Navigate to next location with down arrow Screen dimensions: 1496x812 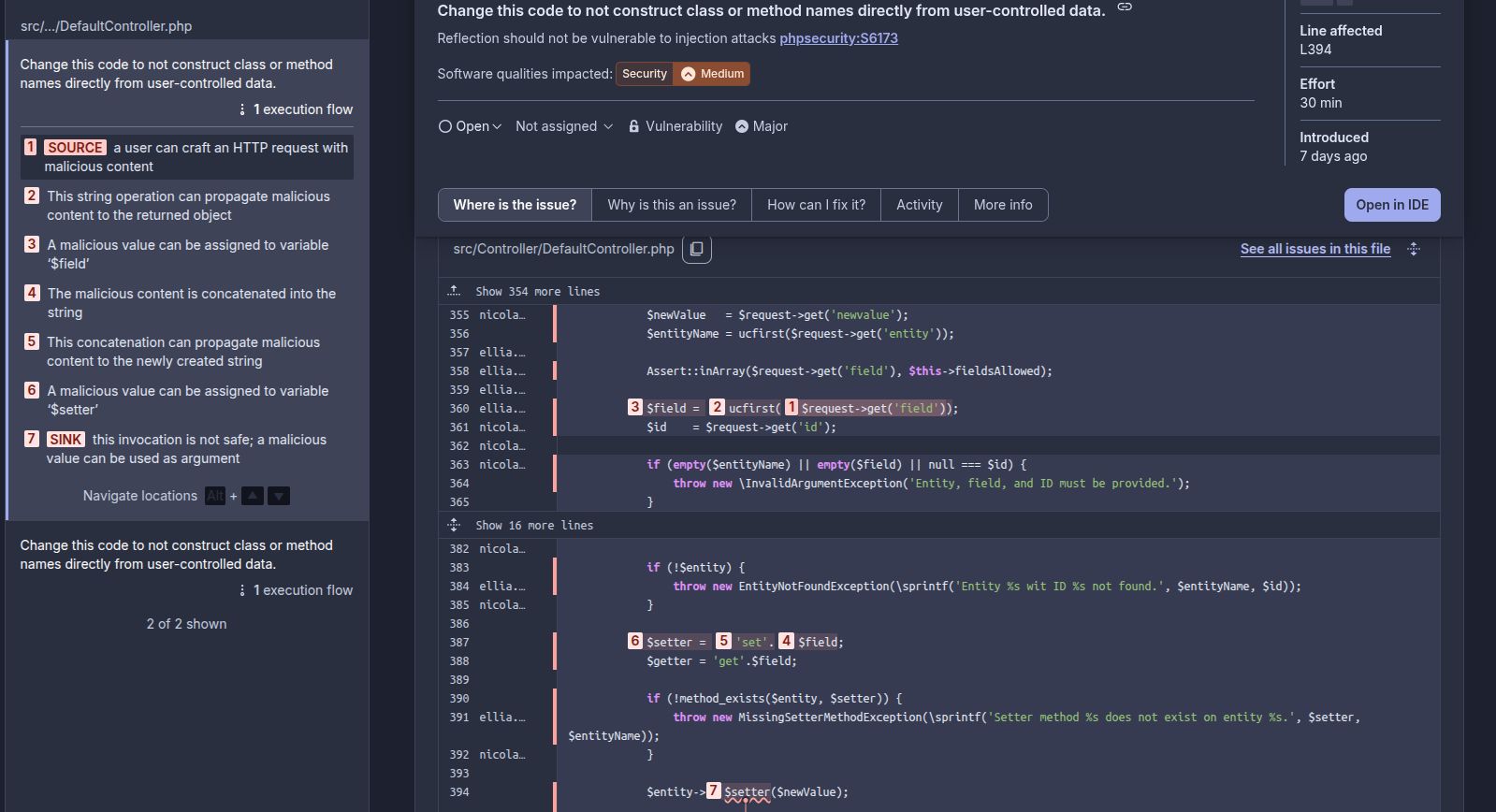(279, 496)
